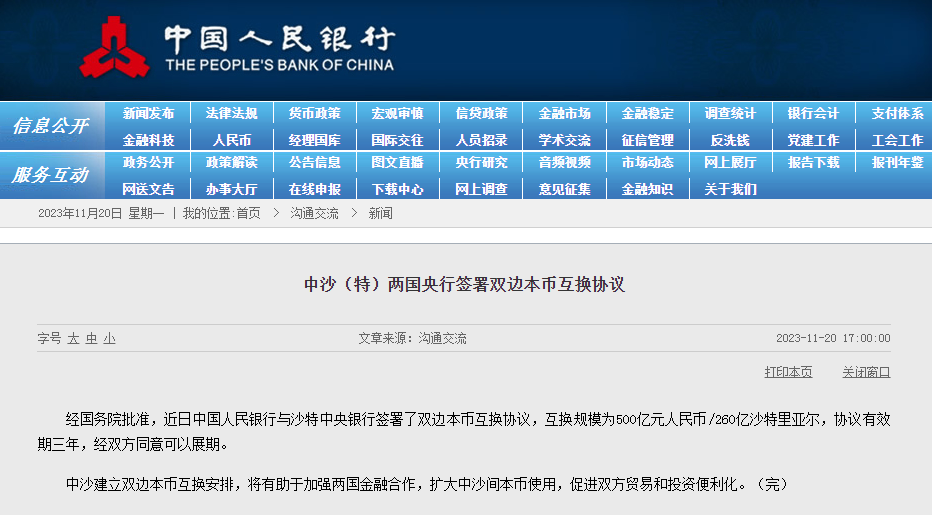This screenshot has width=932, height=515.
Task: Go to 货币政策 section
Action: point(314,113)
